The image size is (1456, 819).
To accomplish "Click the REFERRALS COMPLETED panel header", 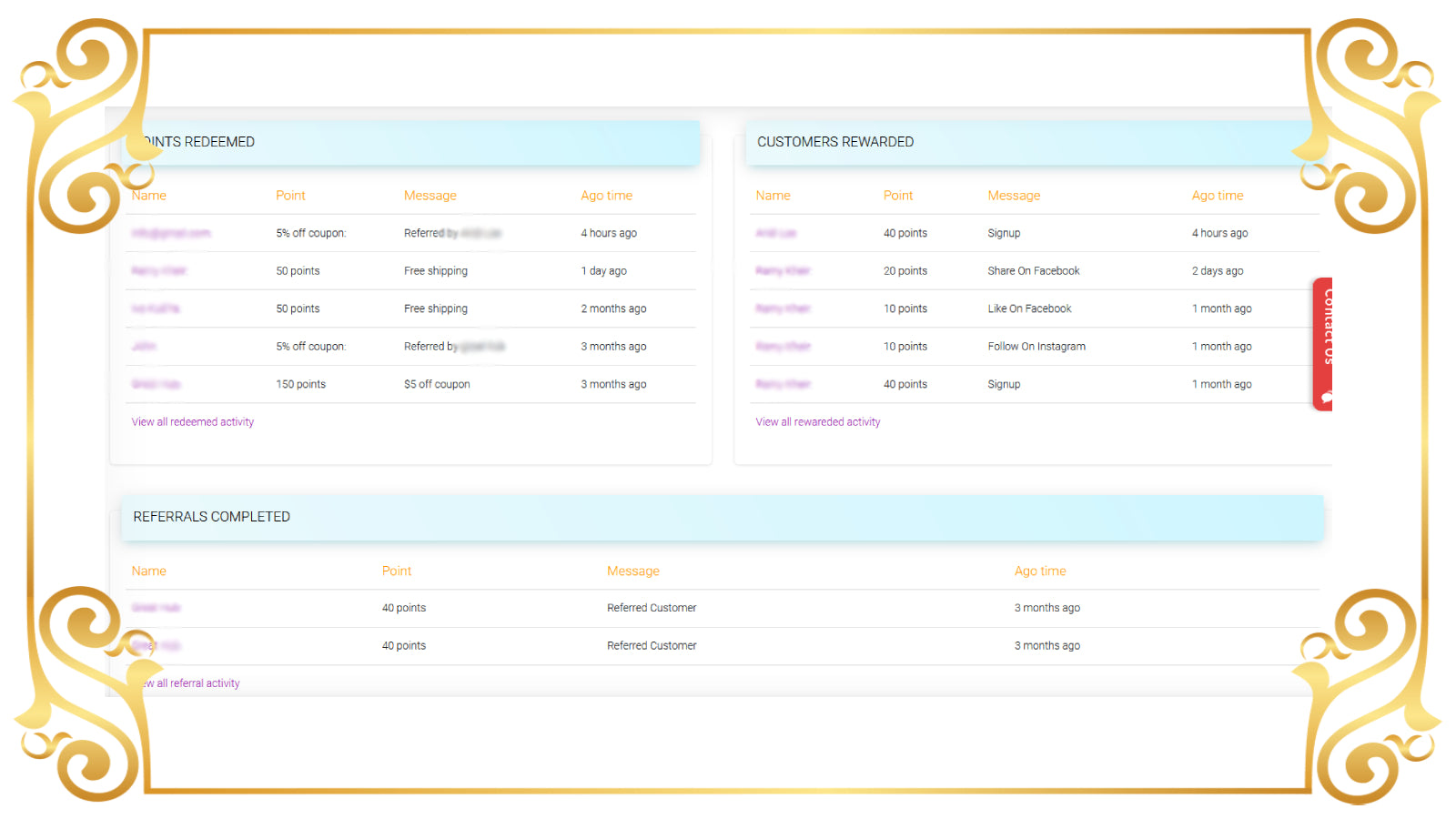I will click(210, 517).
